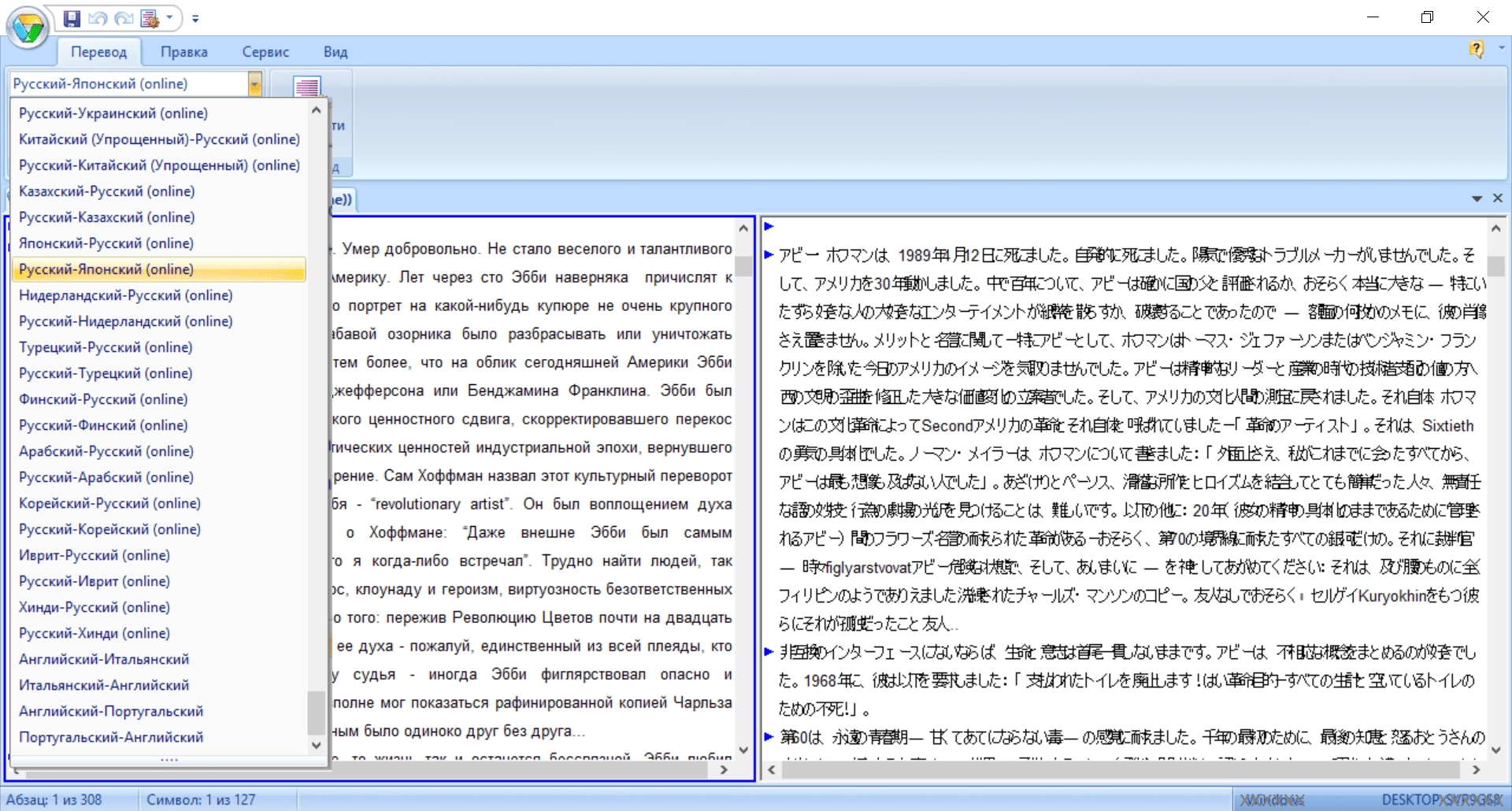Select Русский-Казахский (online) pair
Viewport: 1512px width, 811px height.
tap(159, 217)
